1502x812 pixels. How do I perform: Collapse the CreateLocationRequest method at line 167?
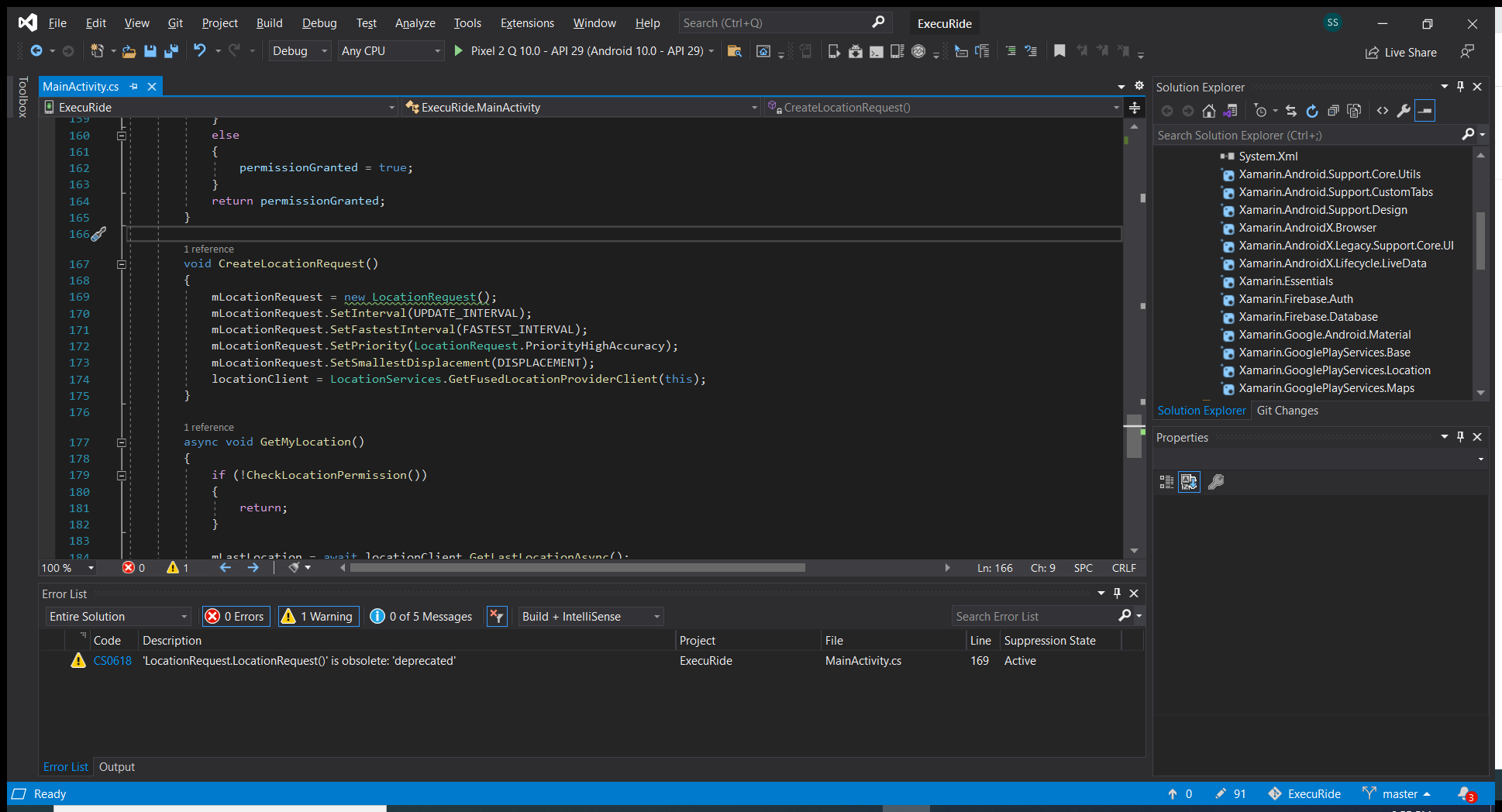[x=122, y=264]
